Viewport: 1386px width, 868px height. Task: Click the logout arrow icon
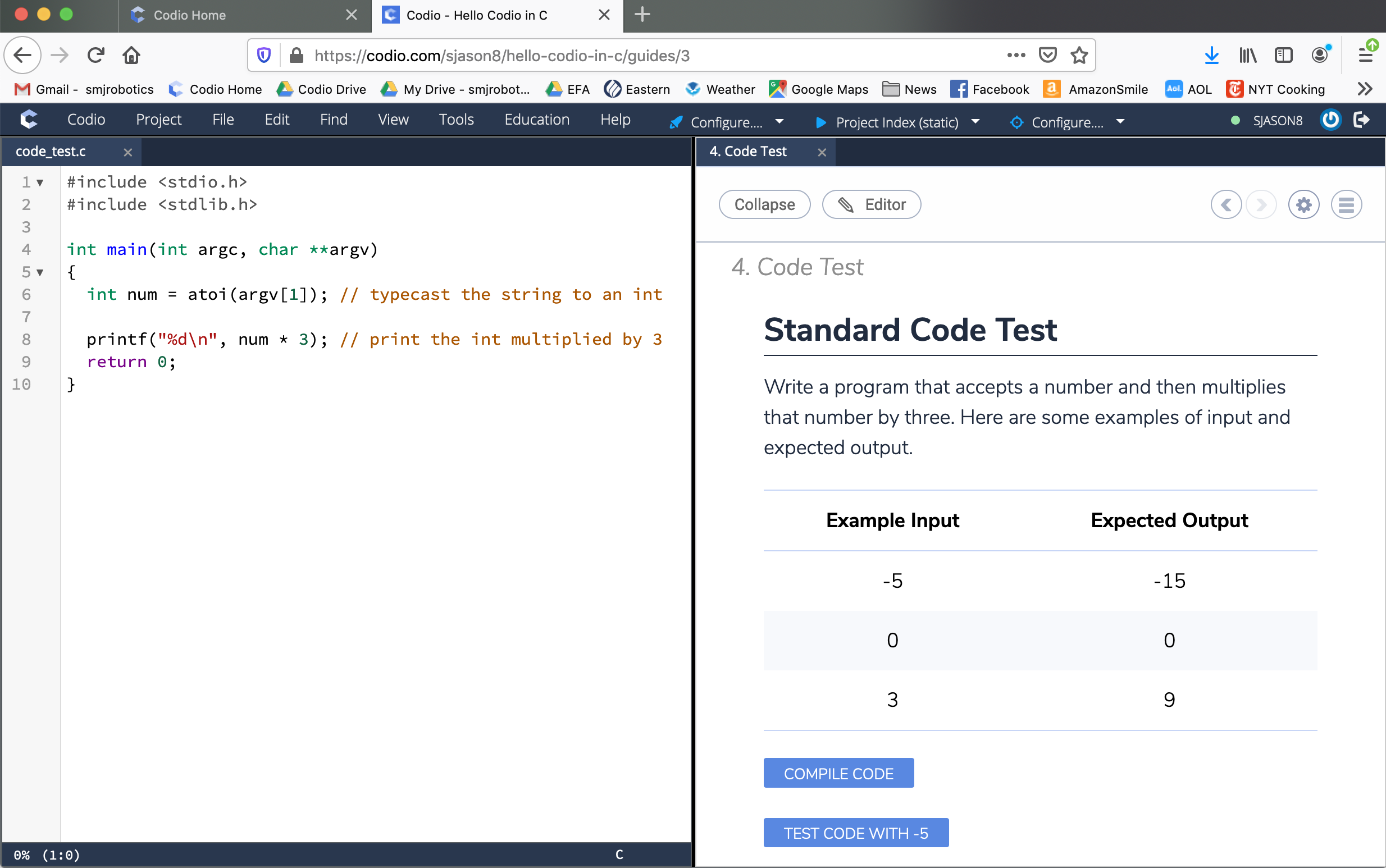coord(1362,120)
